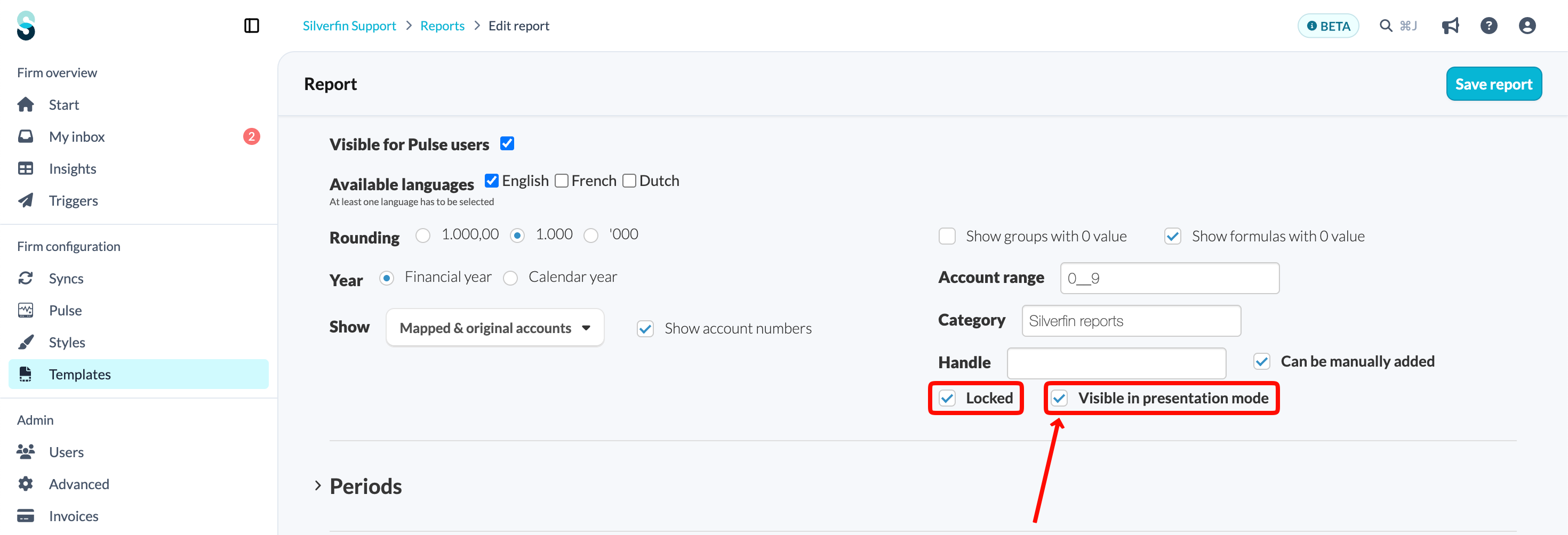
Task: Toggle the English language checkbox
Action: point(492,181)
